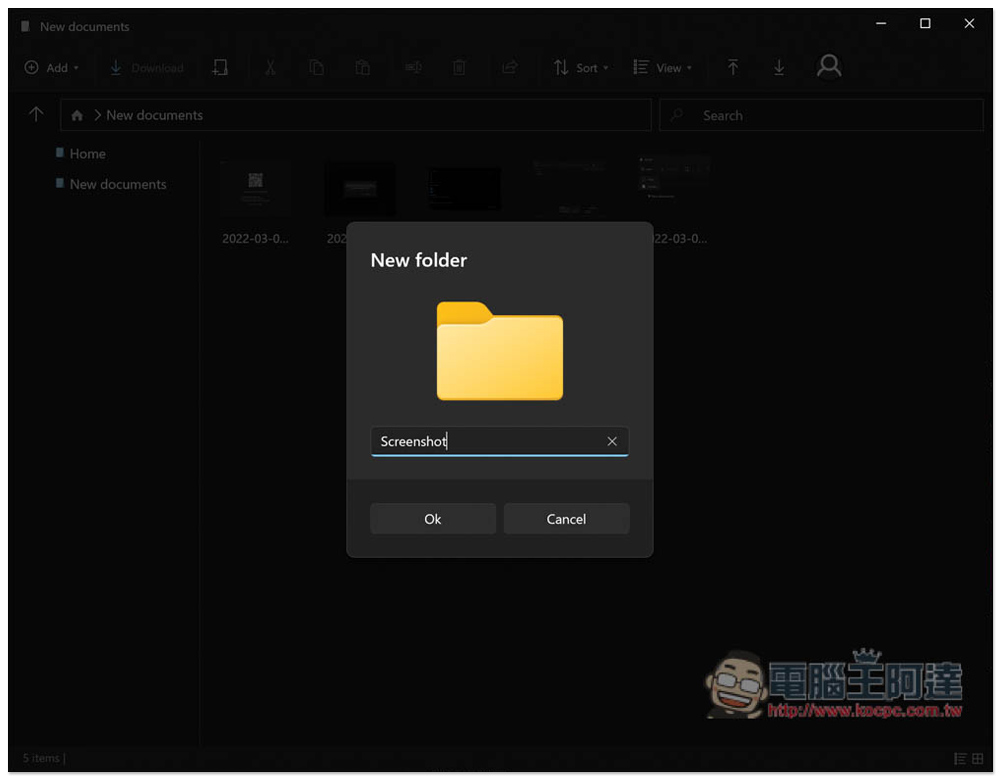1000x781 pixels.
Task: Select Home in the sidebar
Action: [x=80, y=154]
